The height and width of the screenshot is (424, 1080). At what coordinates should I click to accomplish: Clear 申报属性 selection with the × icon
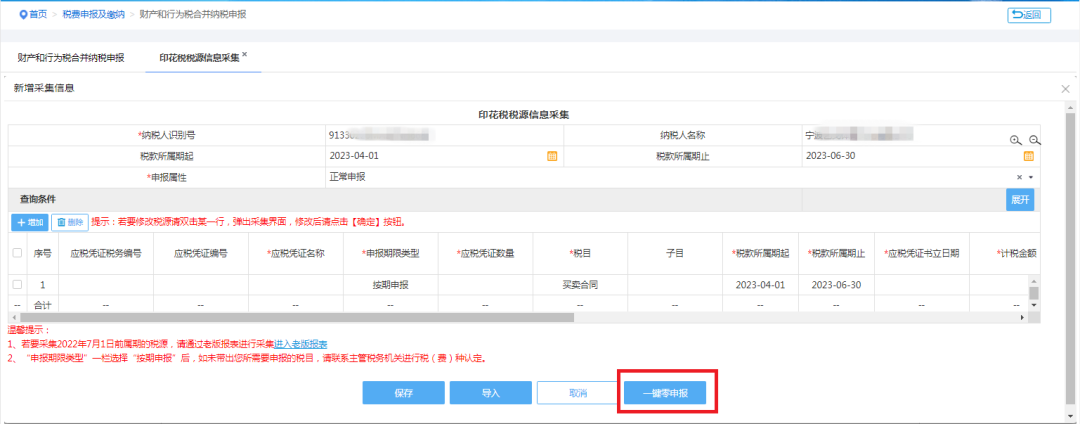[1019, 177]
